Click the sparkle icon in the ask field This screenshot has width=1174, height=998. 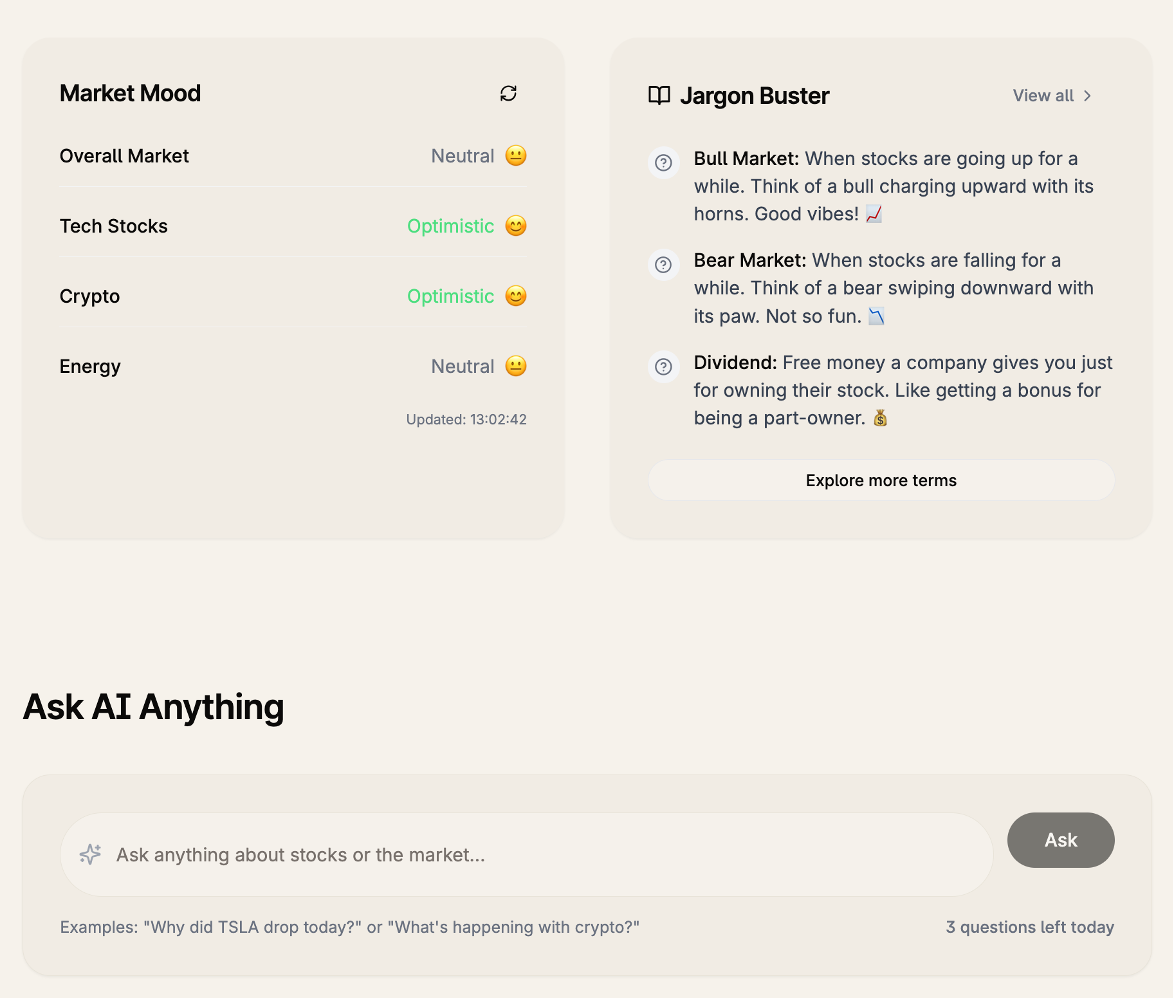[90, 854]
